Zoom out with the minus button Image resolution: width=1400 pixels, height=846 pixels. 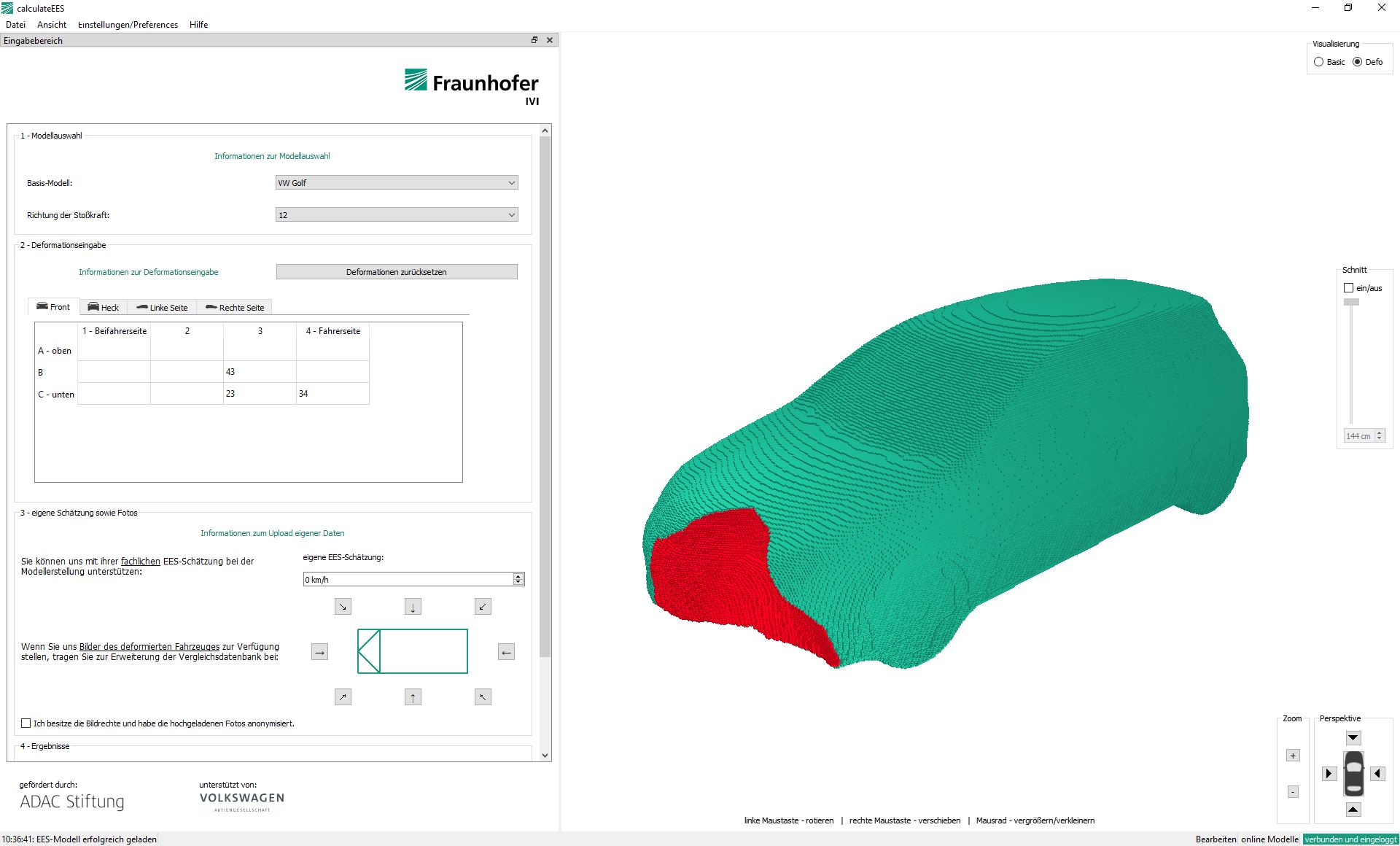pos(1293,791)
